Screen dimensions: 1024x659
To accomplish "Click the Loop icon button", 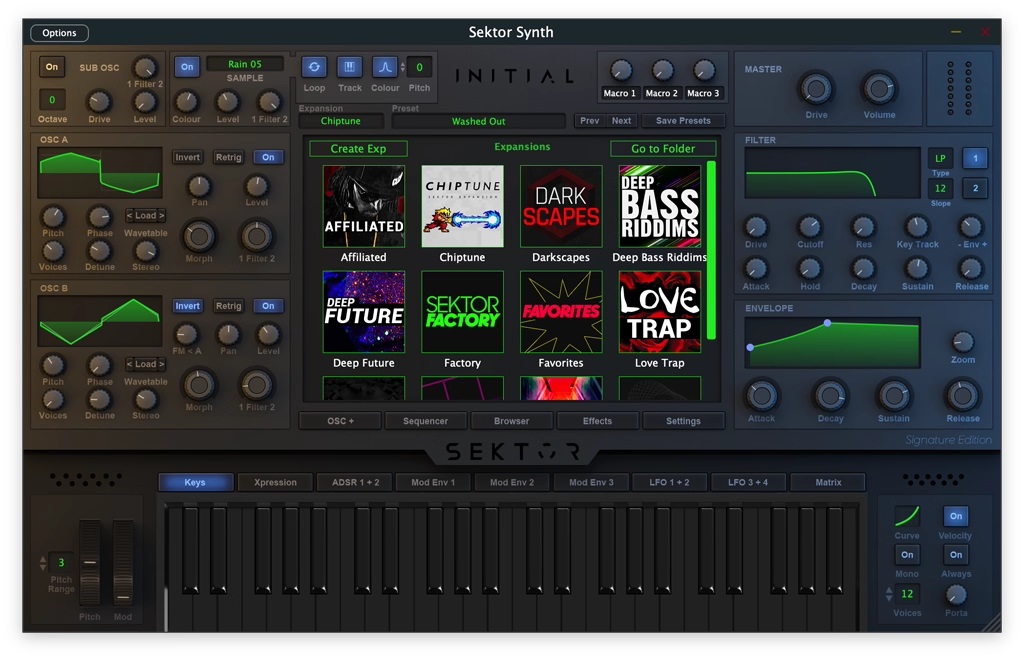I will tap(314, 67).
